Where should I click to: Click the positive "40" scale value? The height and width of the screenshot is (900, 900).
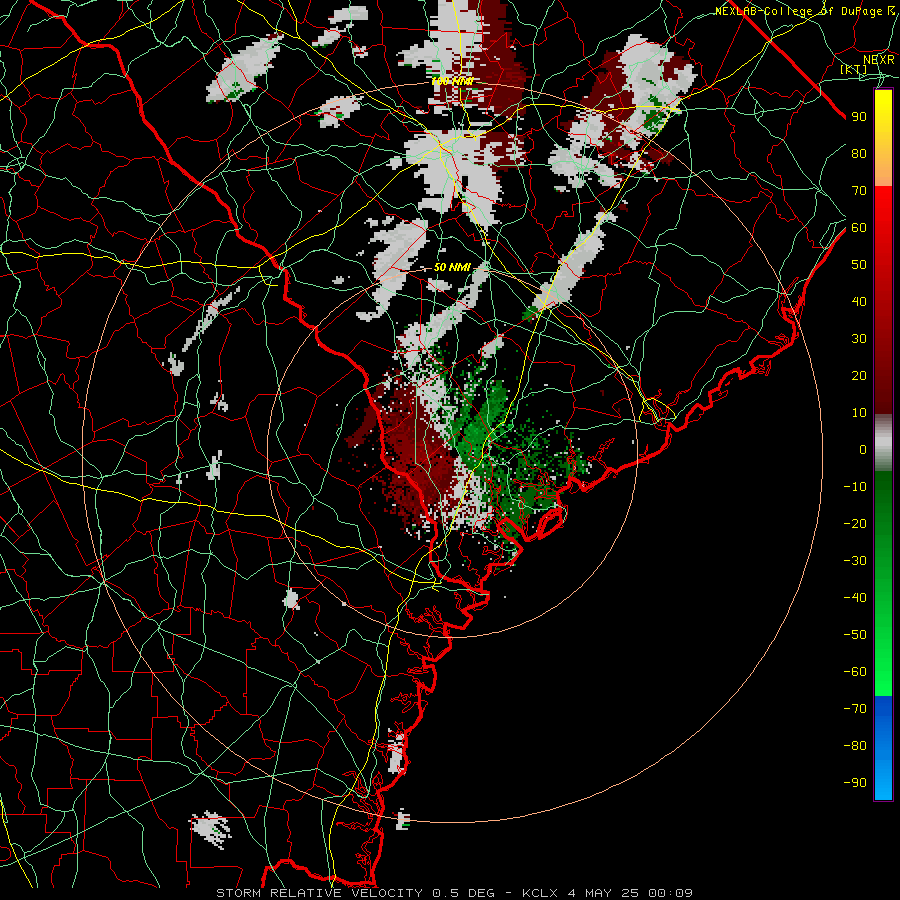click(x=859, y=302)
